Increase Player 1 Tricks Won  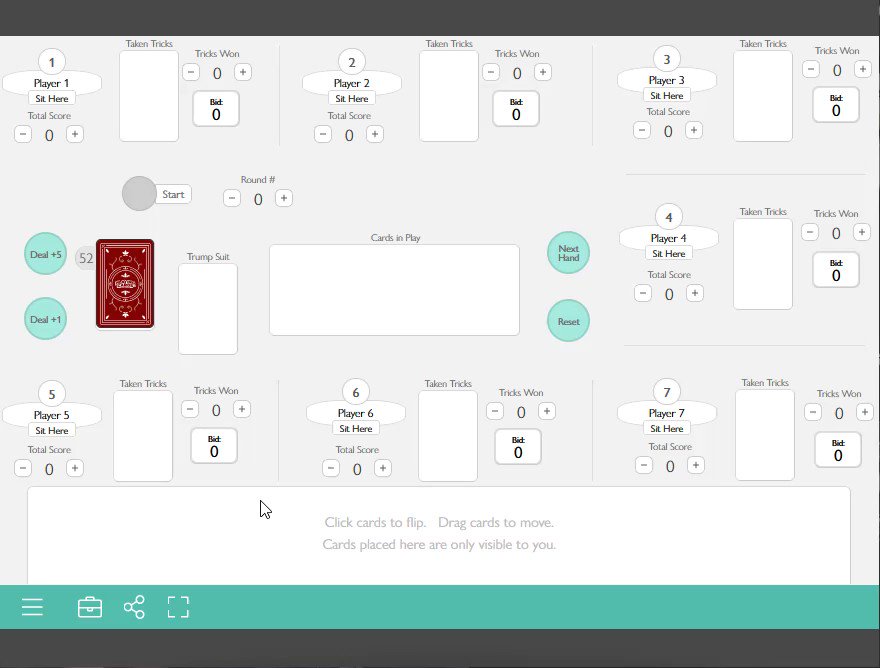click(243, 72)
